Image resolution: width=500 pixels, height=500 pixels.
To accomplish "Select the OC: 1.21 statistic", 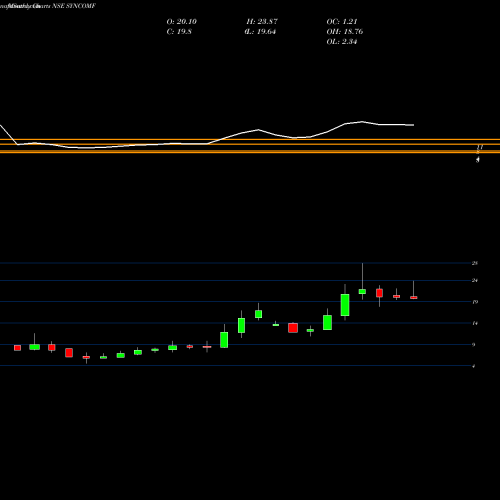I will (342, 22).
